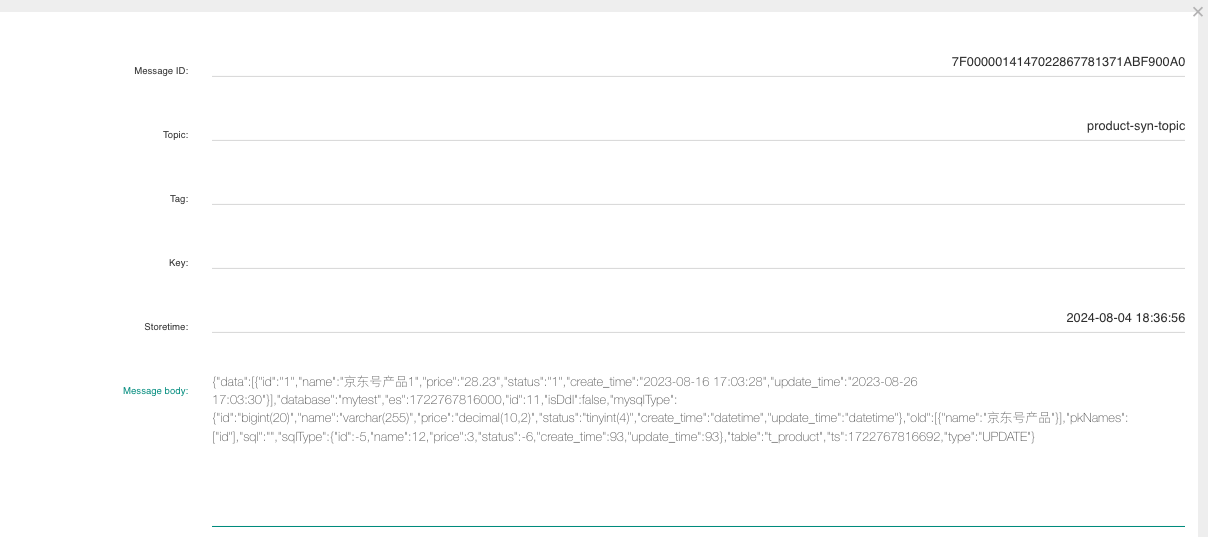Click the Tag label
The width and height of the screenshot is (1208, 537).
coord(178,199)
